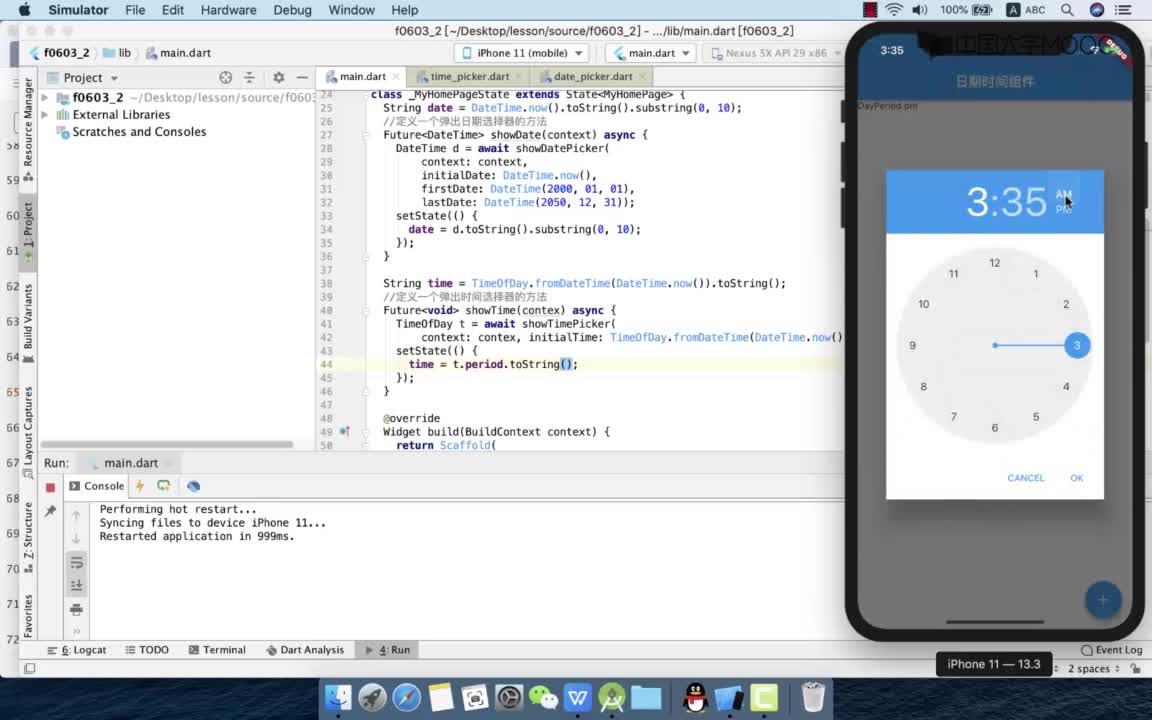Hide the Project panel with minus icon
Image resolution: width=1152 pixels, height=720 pixels.
pos(302,77)
